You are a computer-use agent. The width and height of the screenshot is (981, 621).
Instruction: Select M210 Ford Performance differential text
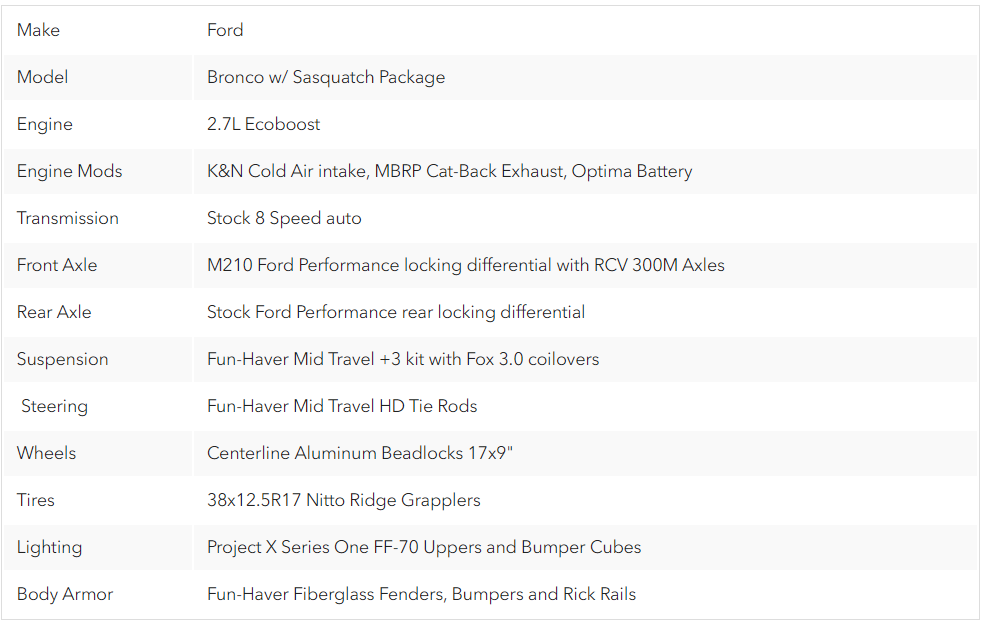pos(465,265)
